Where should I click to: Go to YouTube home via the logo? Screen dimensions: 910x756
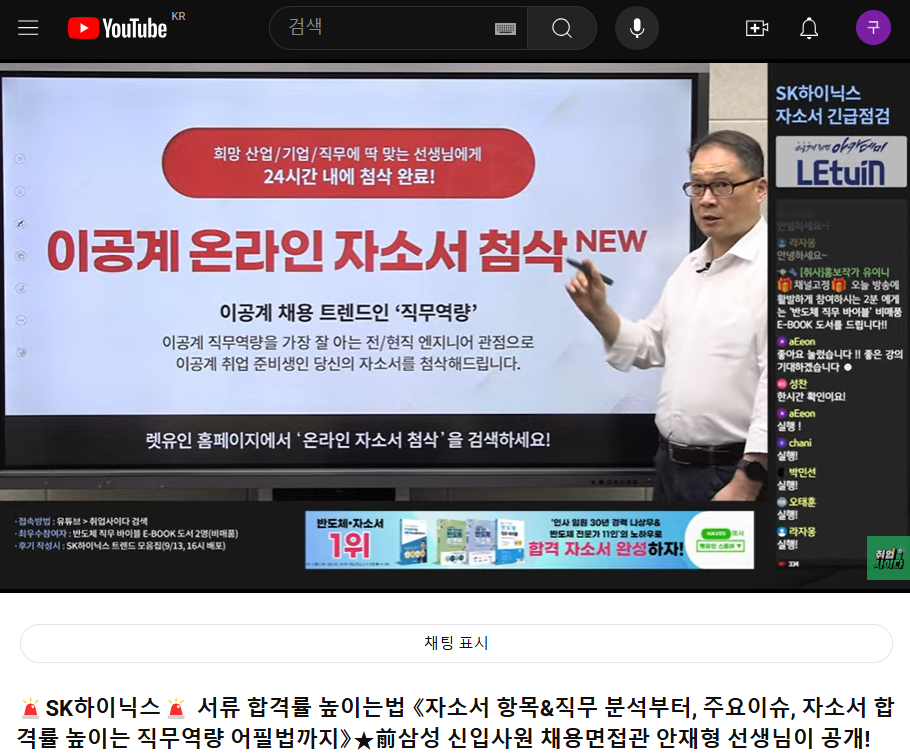tap(118, 28)
